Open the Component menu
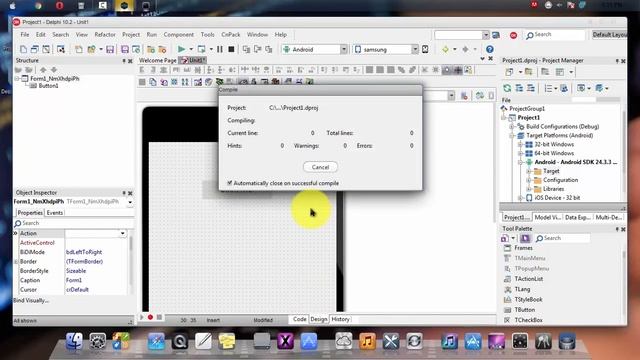The width and height of the screenshot is (640, 360). (179, 35)
